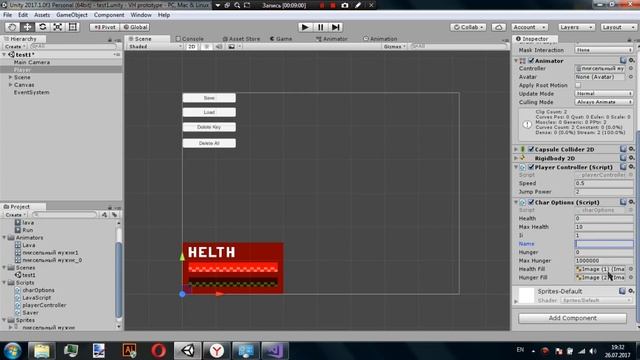Click Project search by label icon

coord(115,215)
